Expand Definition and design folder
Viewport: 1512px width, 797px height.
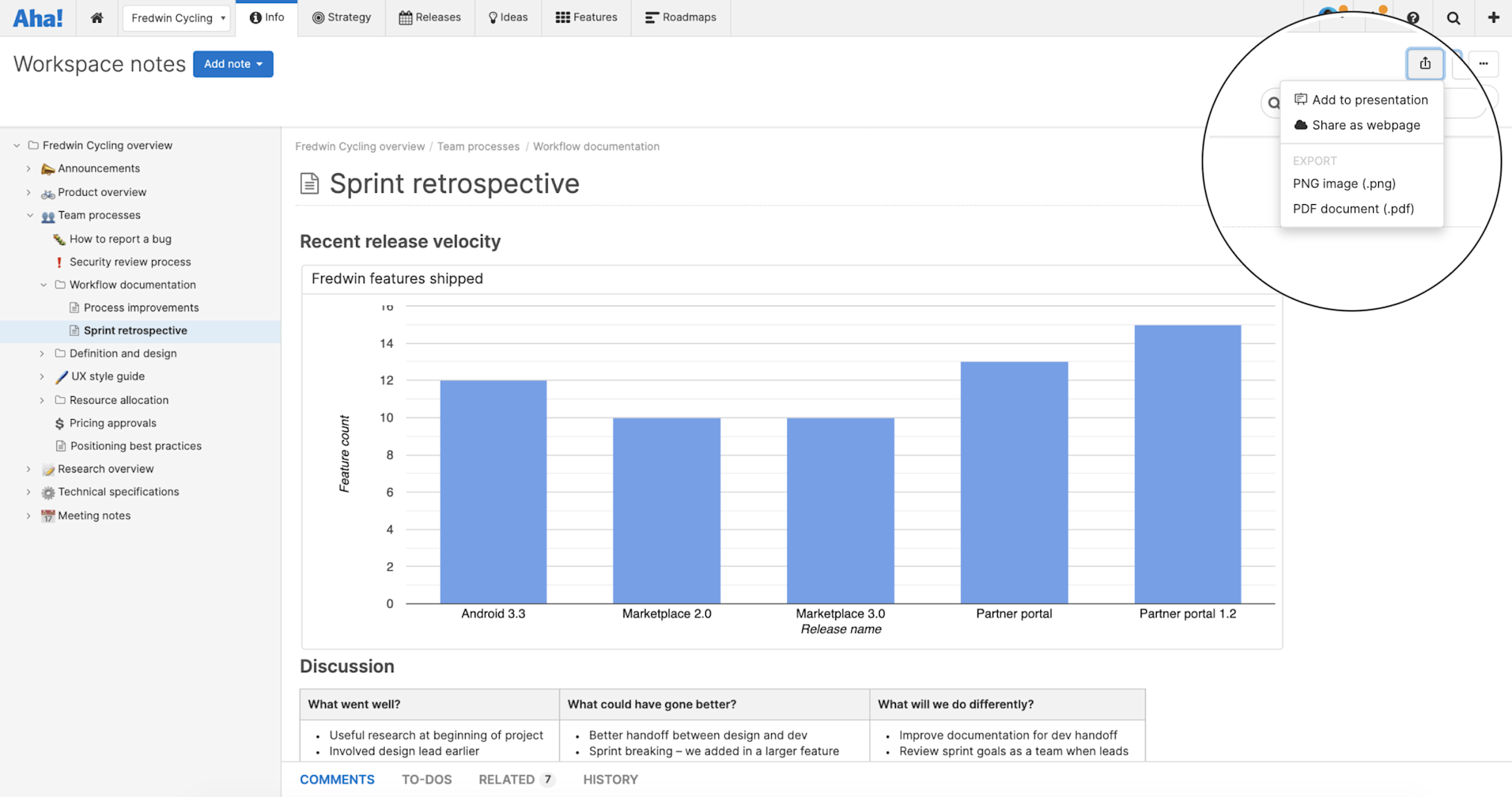(42, 353)
